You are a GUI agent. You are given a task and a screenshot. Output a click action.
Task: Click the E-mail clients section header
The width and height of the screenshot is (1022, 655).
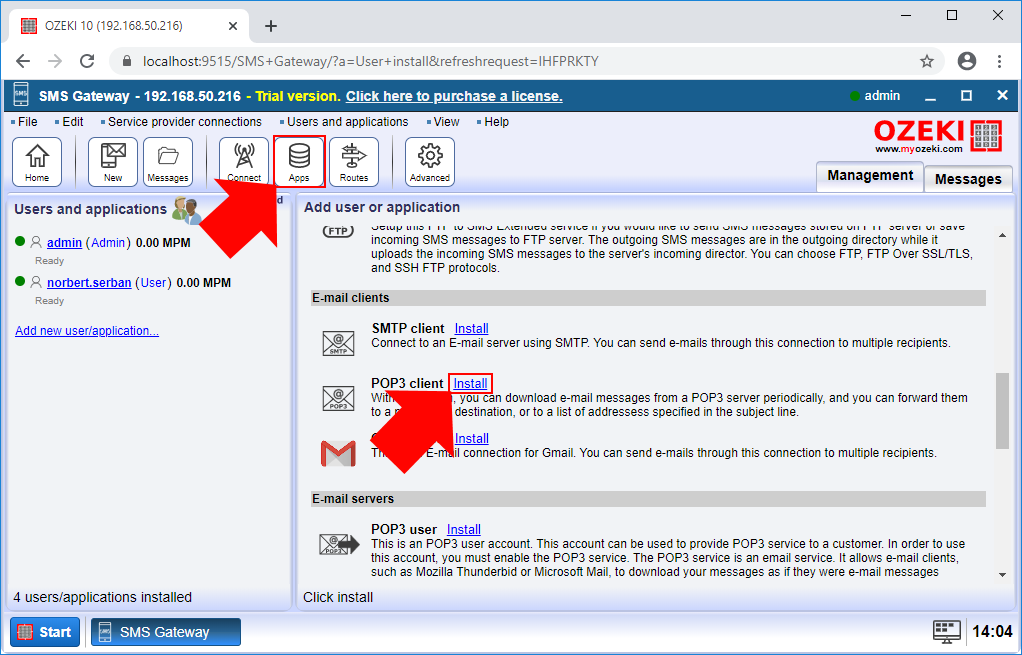click(648, 298)
